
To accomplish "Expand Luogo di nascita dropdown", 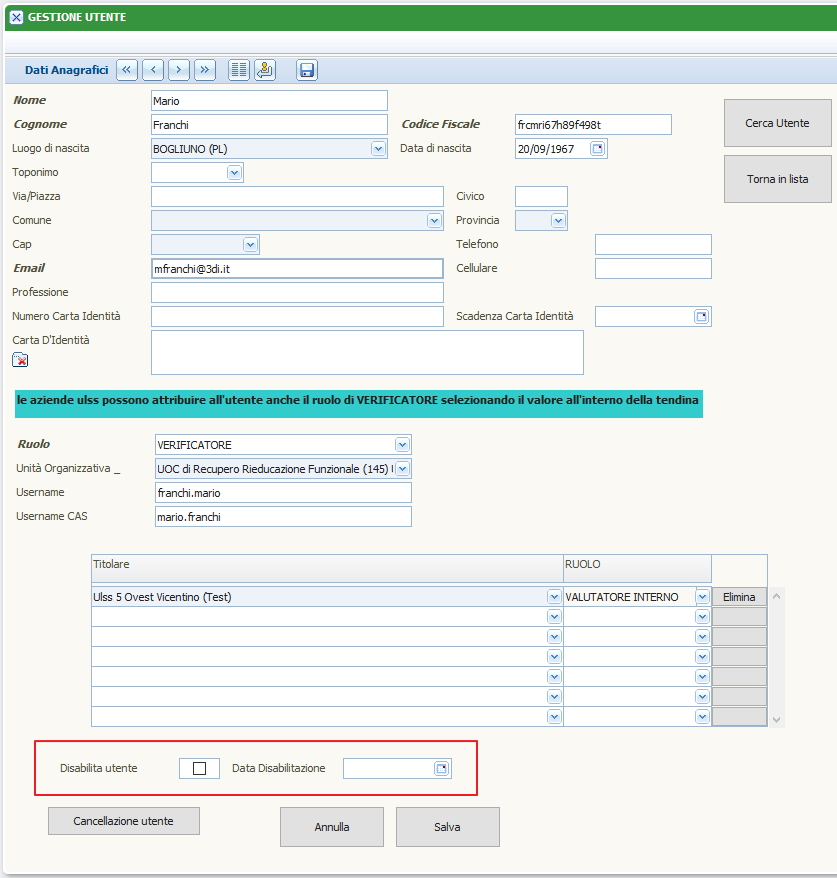I will 378,149.
